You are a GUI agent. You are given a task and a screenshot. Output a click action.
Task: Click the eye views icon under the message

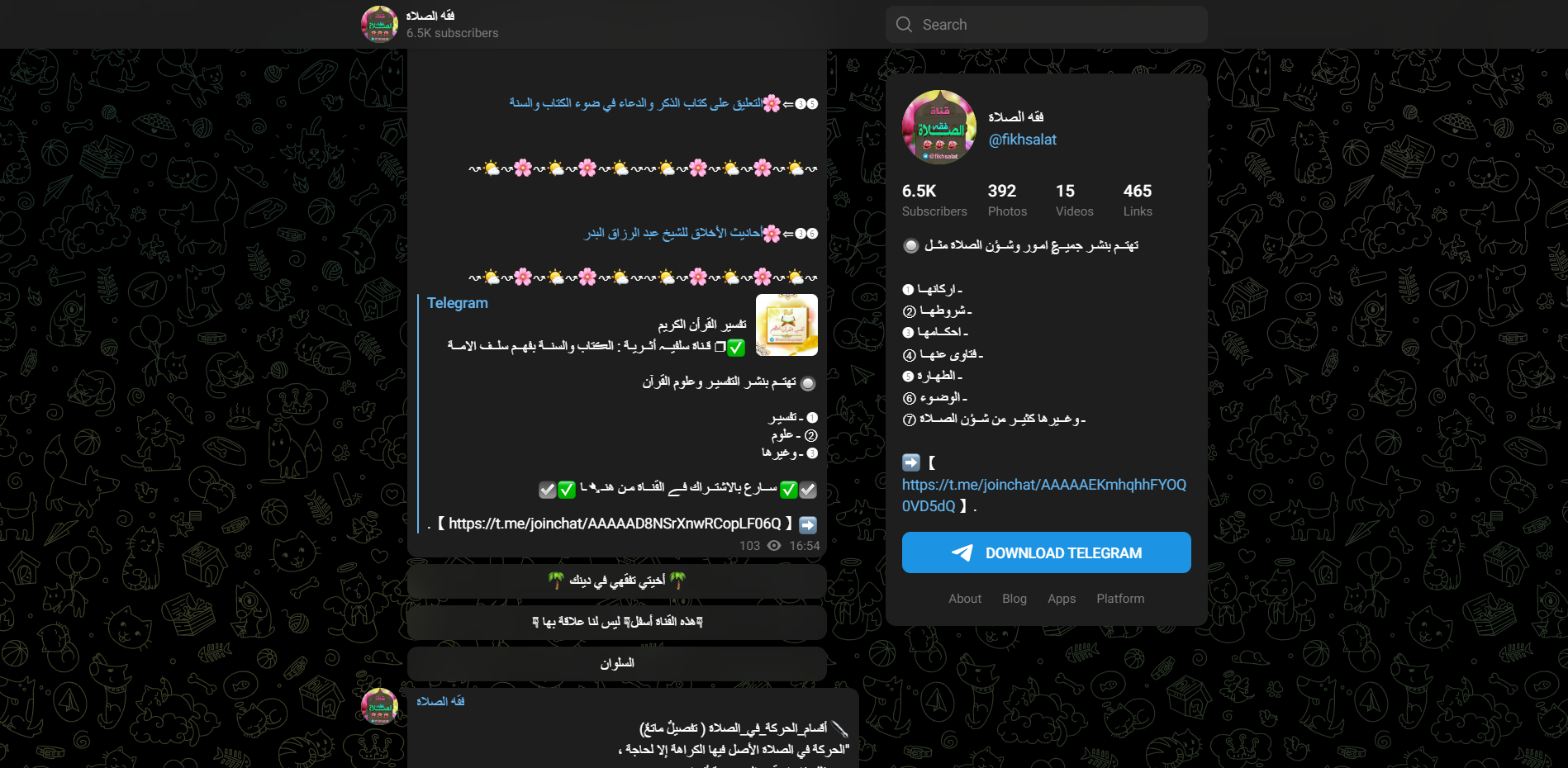(x=774, y=546)
